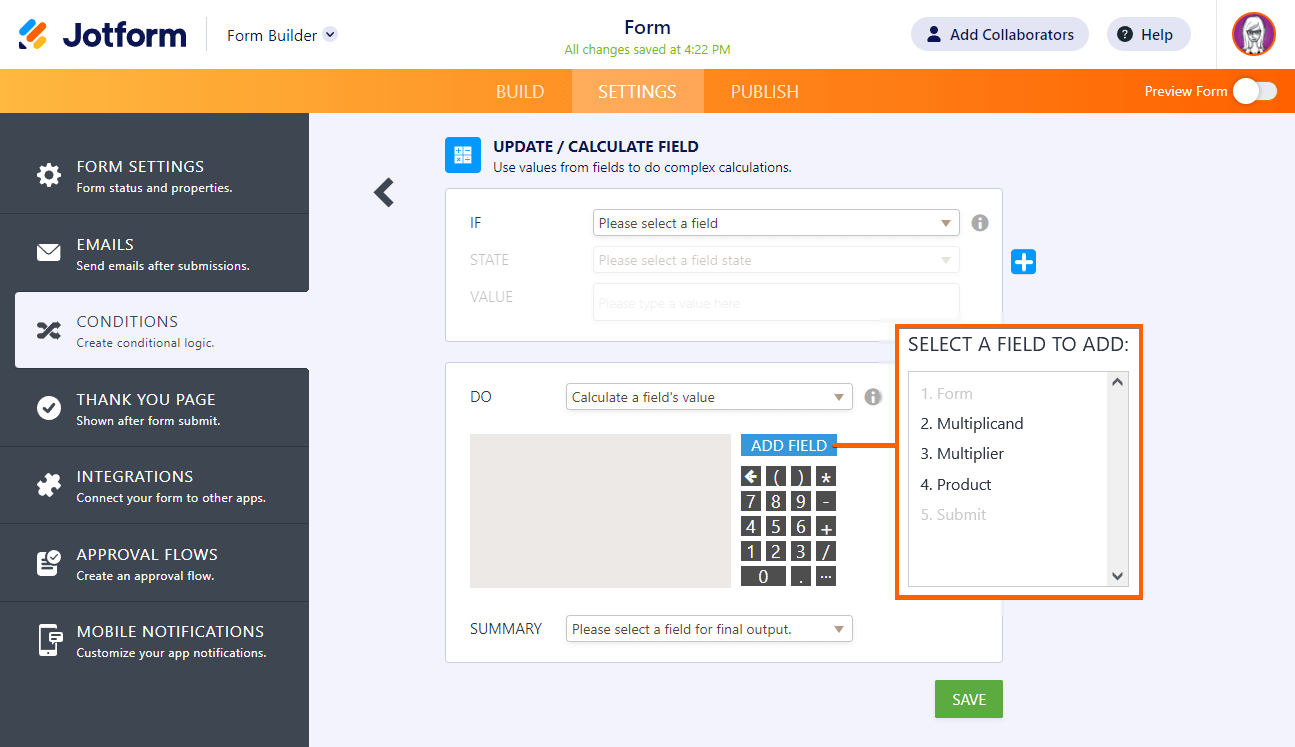Click the info icon beside DO dropdown
The width and height of the screenshot is (1295, 747).
pyautogui.click(x=873, y=397)
